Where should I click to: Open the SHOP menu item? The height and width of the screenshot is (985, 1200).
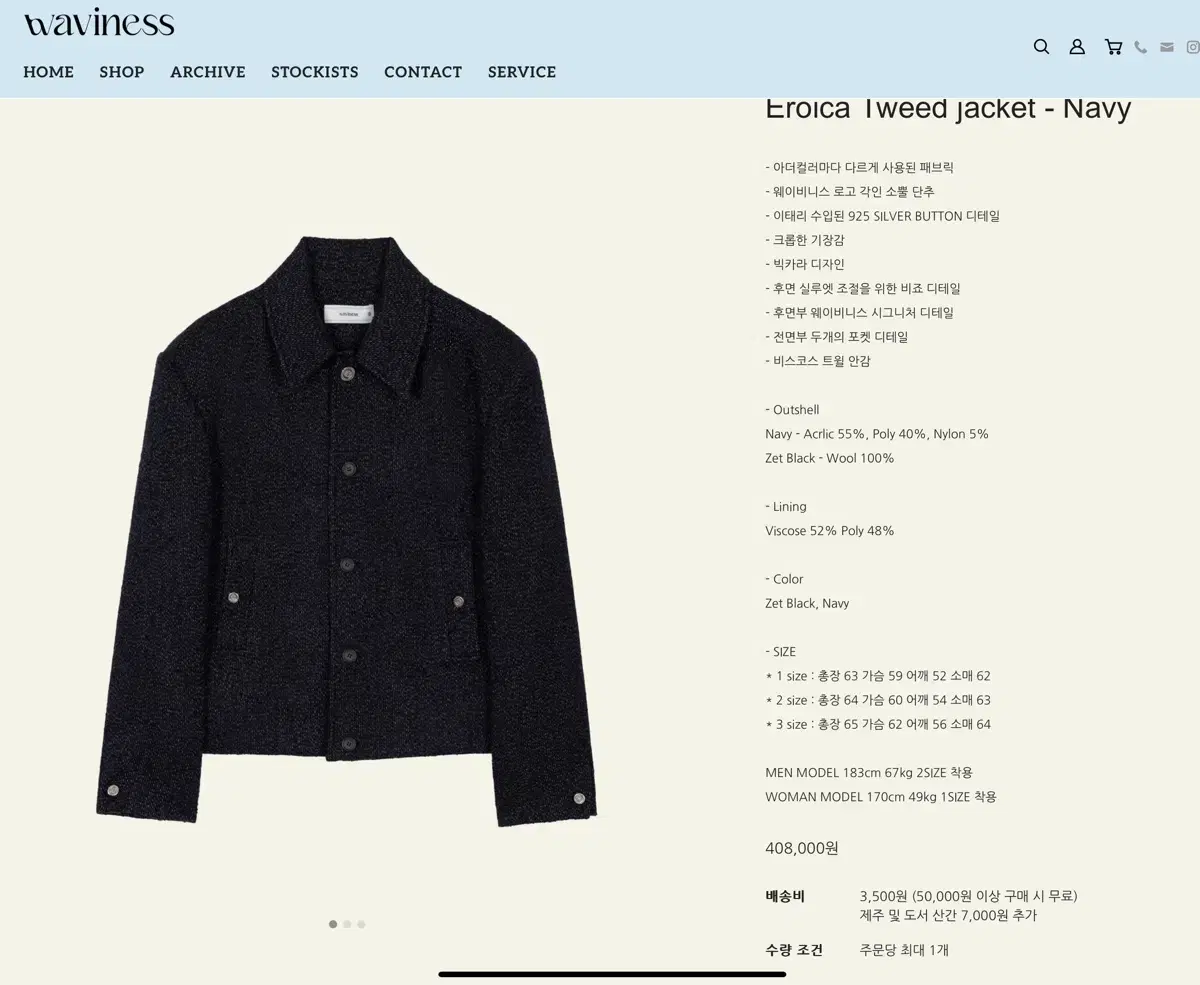pos(122,72)
